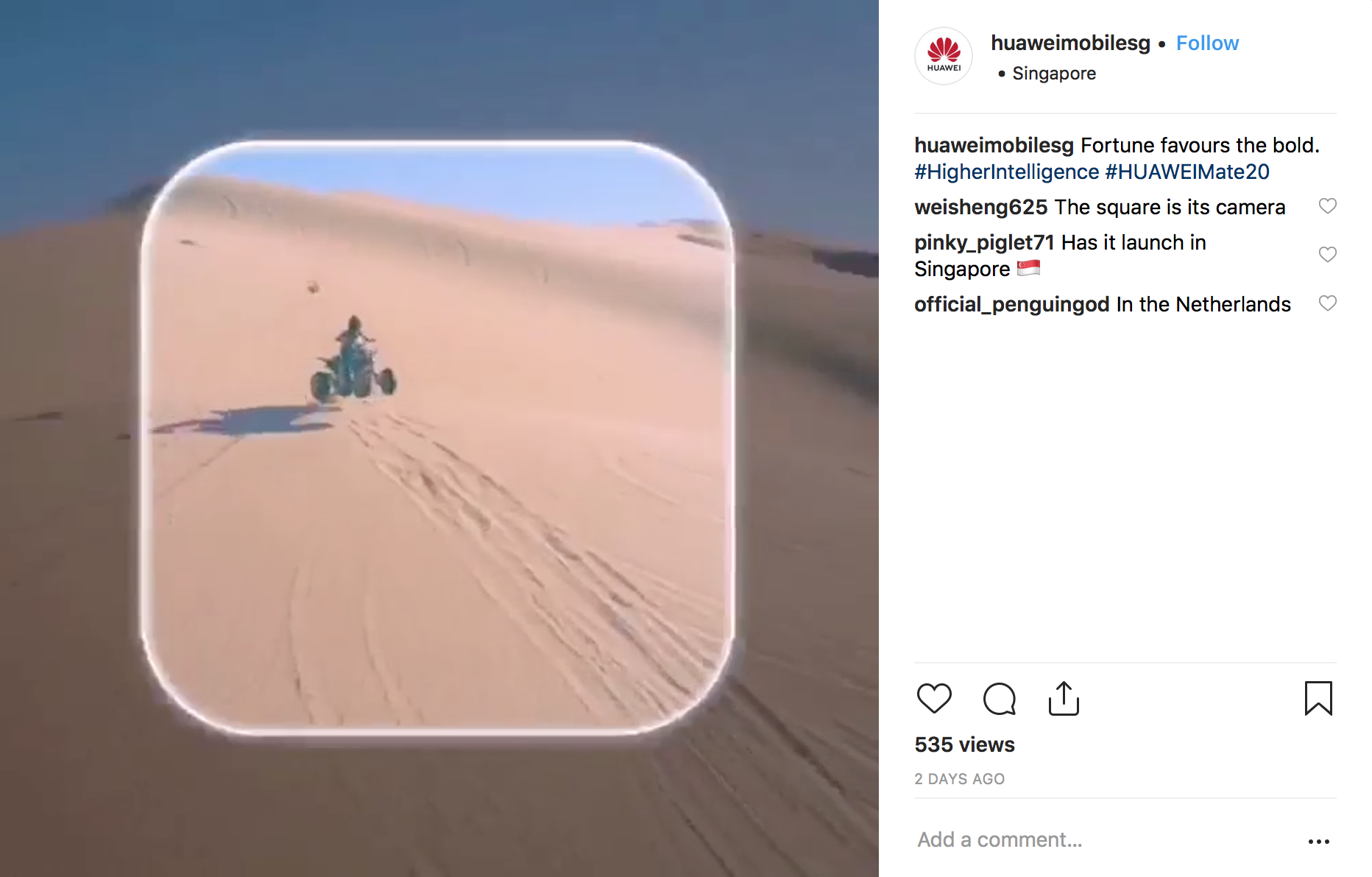1372x877 pixels.
Task: Visit official_penguingod's profile
Action: tap(1011, 304)
